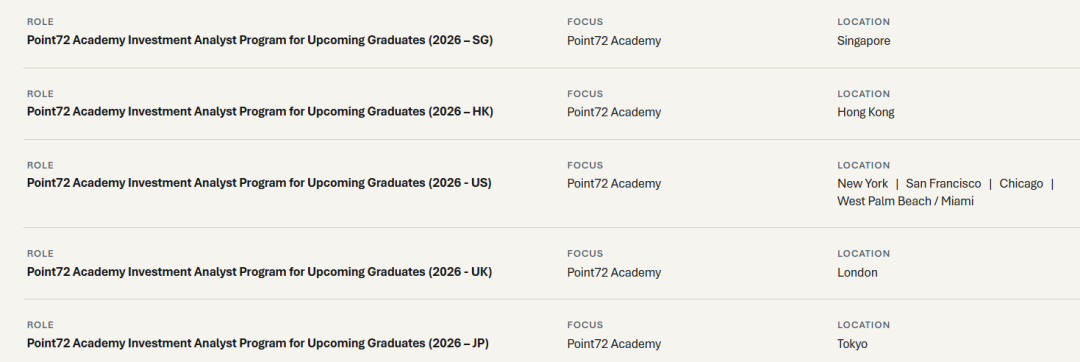Select the Singapore location text

point(864,41)
